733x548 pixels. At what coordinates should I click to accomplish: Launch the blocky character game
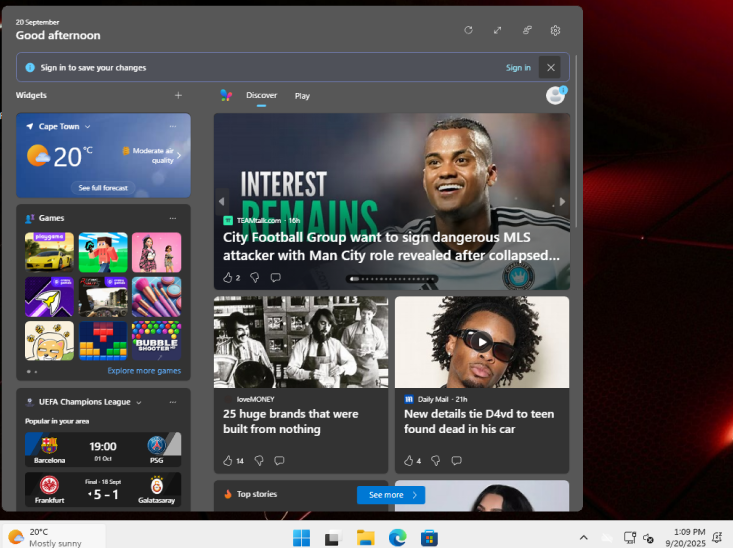click(103, 252)
